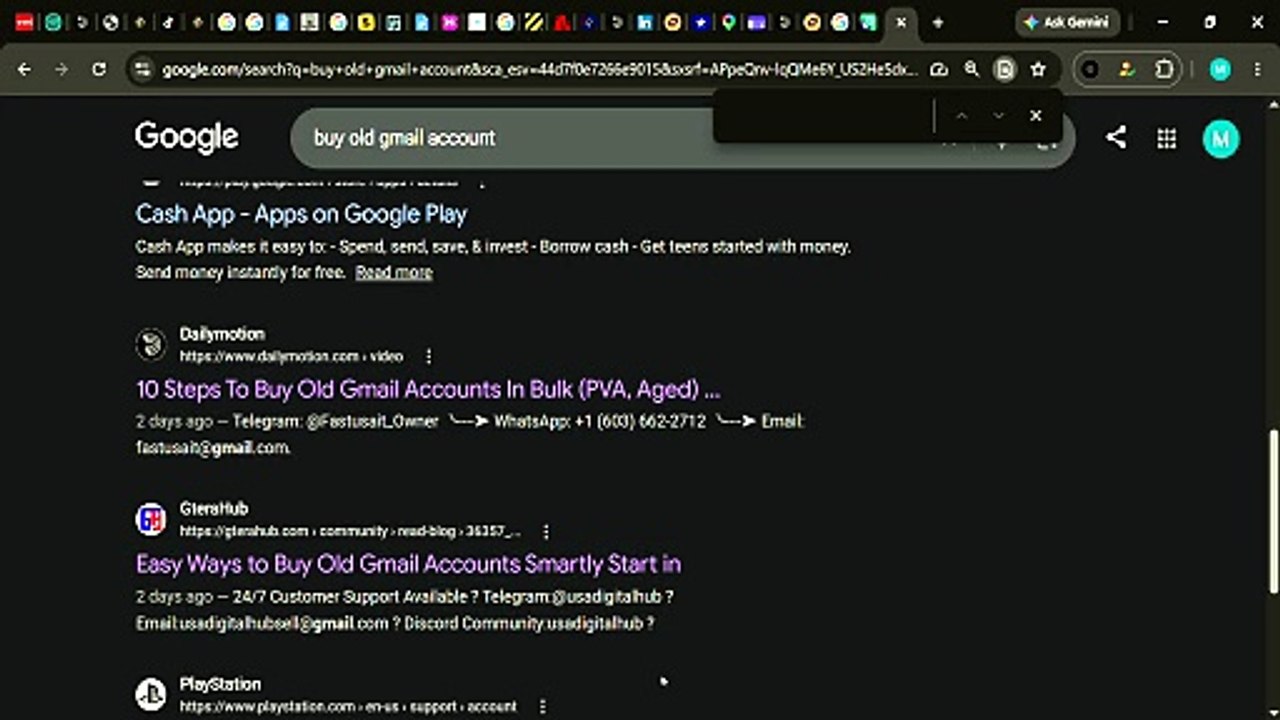This screenshot has width=1280, height=720.
Task: Open the Share icon
Action: 1116,138
